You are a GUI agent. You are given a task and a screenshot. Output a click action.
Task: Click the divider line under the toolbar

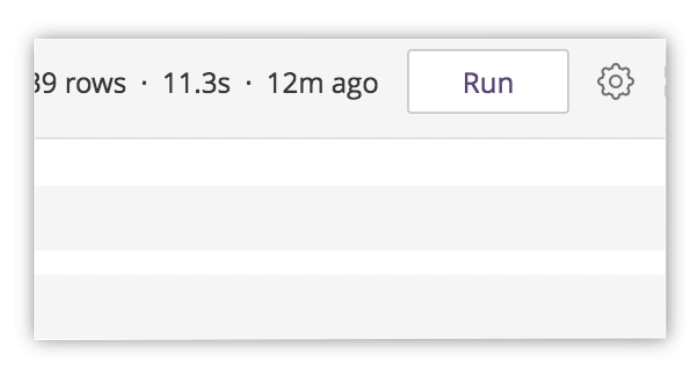(x=350, y=138)
